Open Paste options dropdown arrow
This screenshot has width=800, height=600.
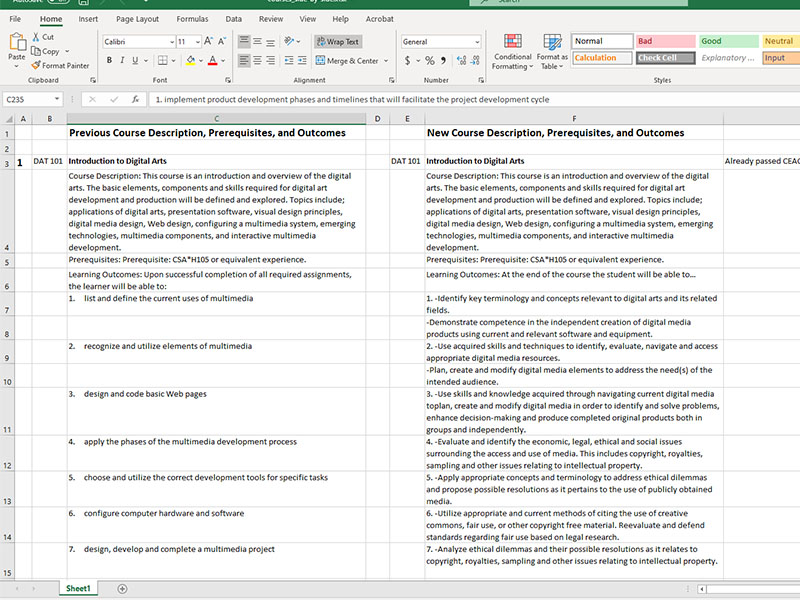tap(17, 66)
